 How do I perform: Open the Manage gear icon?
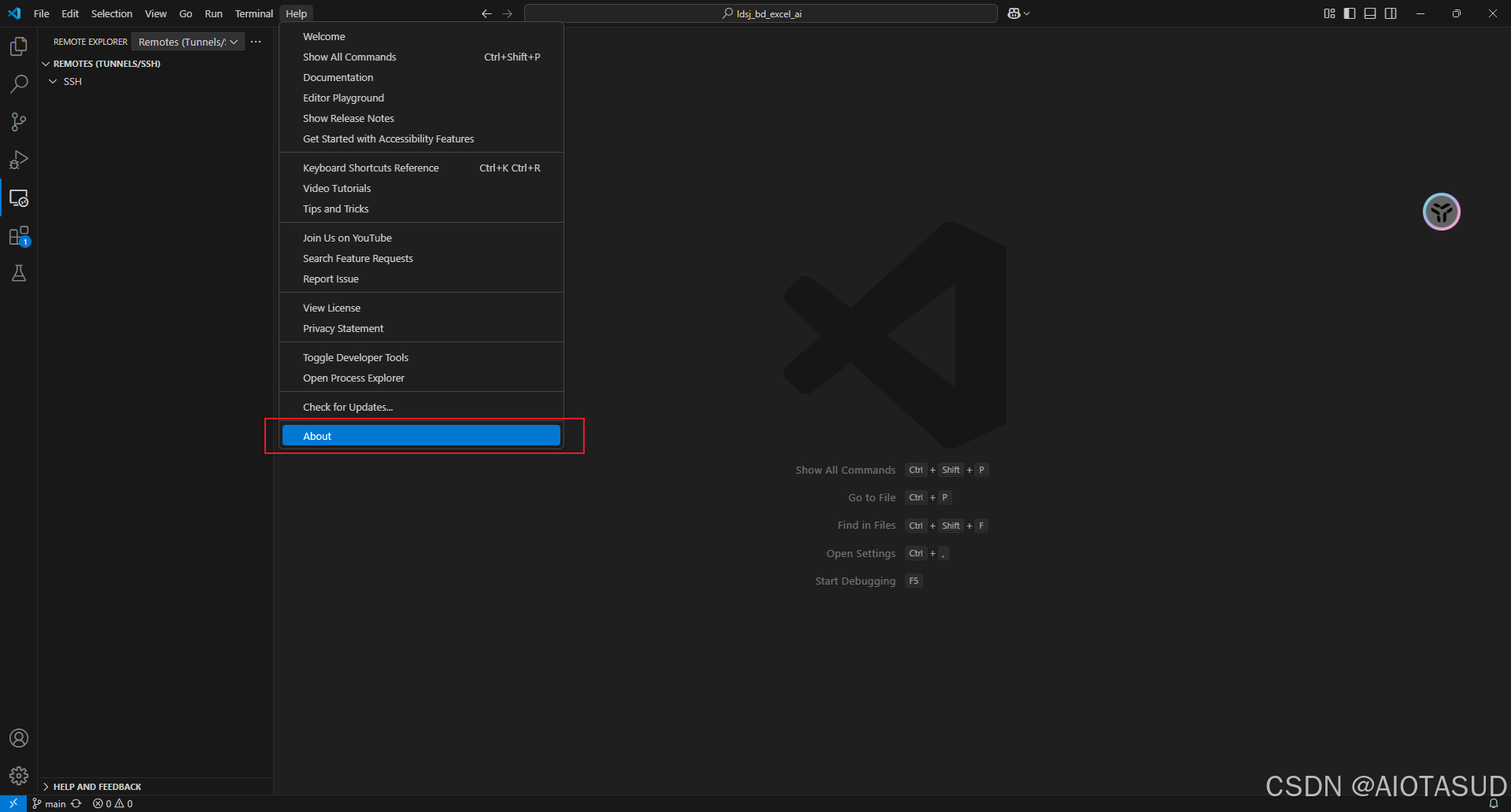pos(19,776)
